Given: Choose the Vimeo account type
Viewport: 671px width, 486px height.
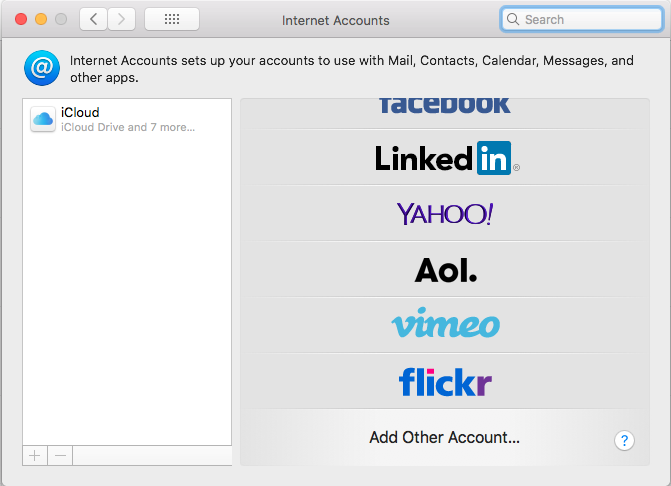Looking at the screenshot, I should [x=445, y=324].
